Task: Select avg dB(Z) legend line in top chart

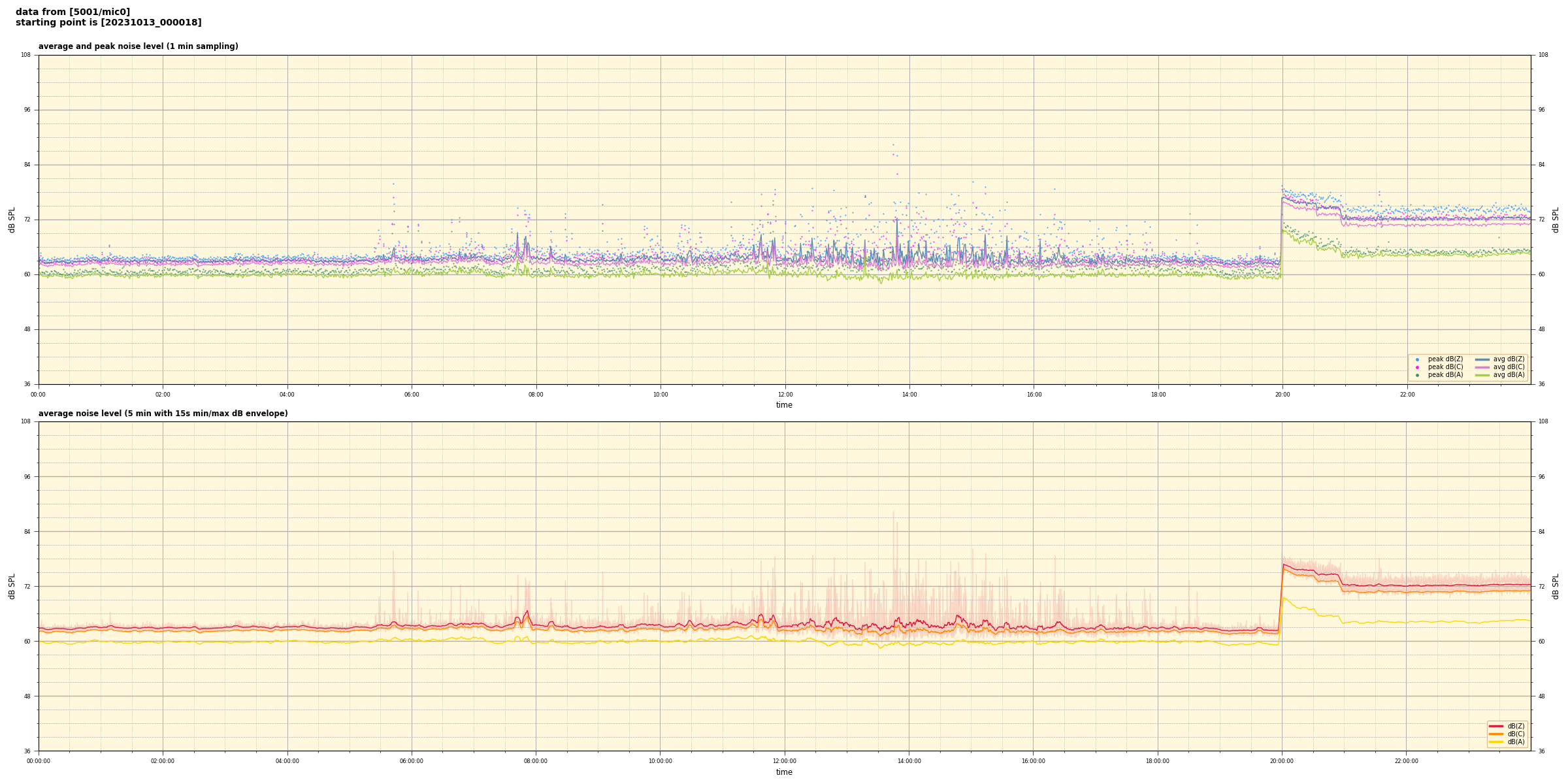Action: pos(1482,359)
